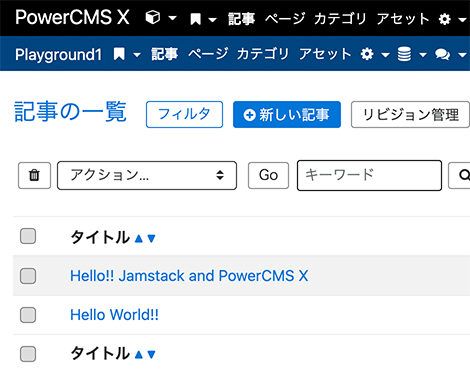Click the bottom タイトル column label
The width and height of the screenshot is (470, 380).
100,353
